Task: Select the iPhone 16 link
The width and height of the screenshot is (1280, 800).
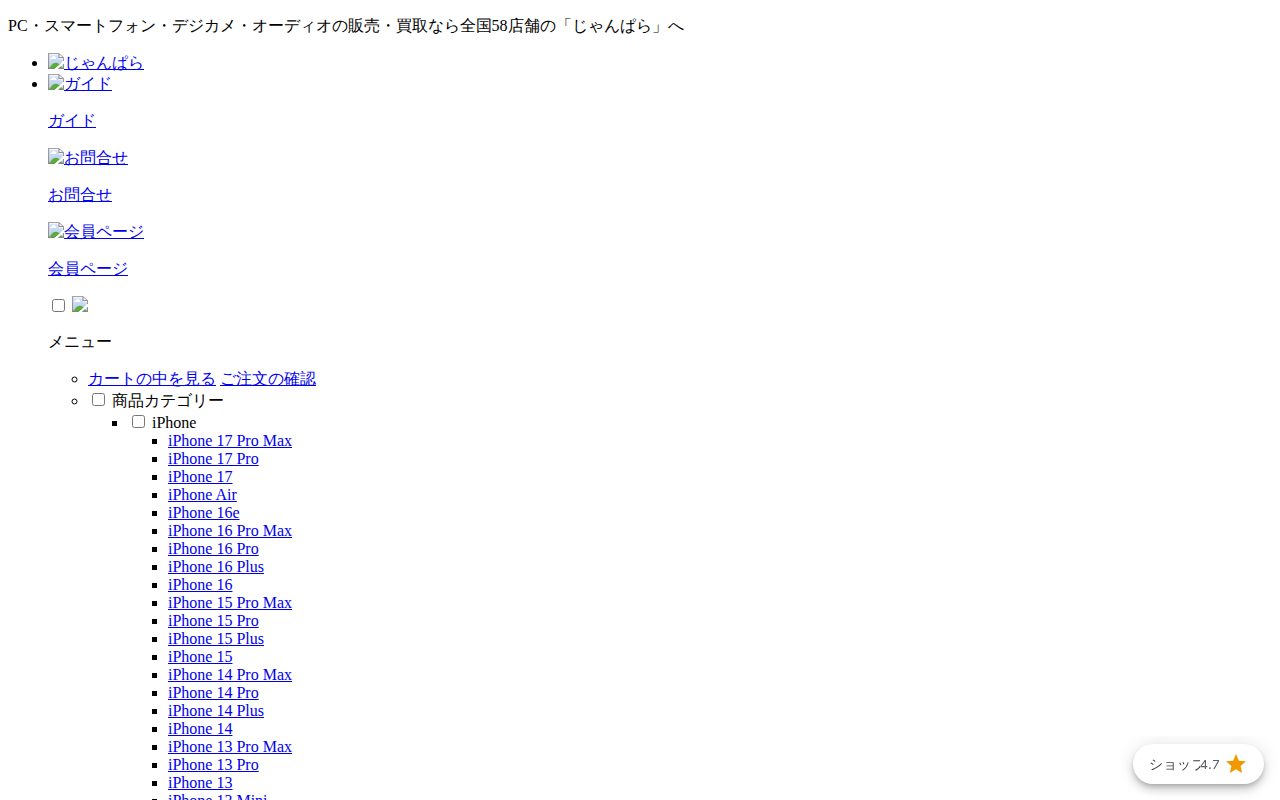Action: (200, 585)
